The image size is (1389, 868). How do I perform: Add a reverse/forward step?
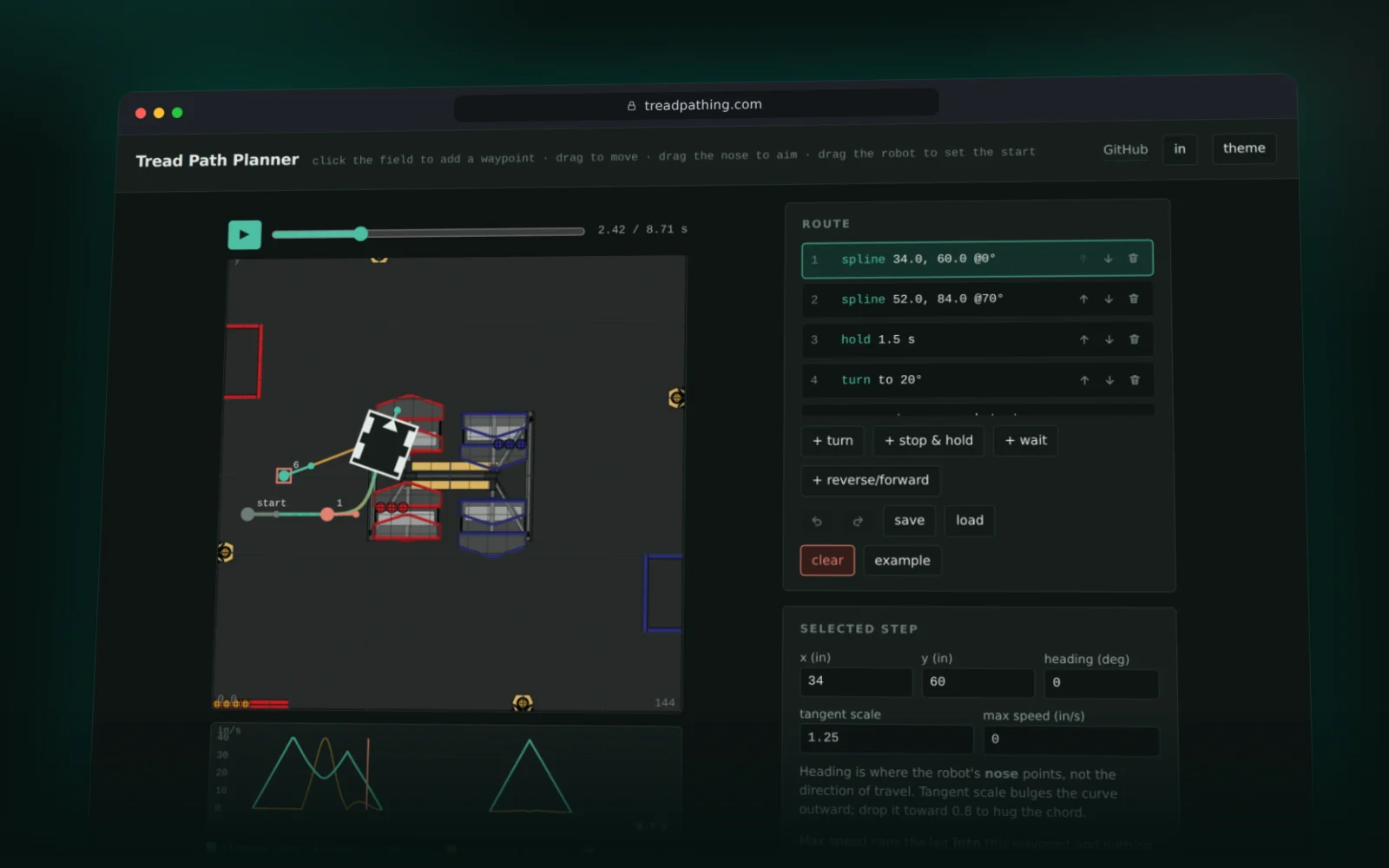(x=871, y=480)
